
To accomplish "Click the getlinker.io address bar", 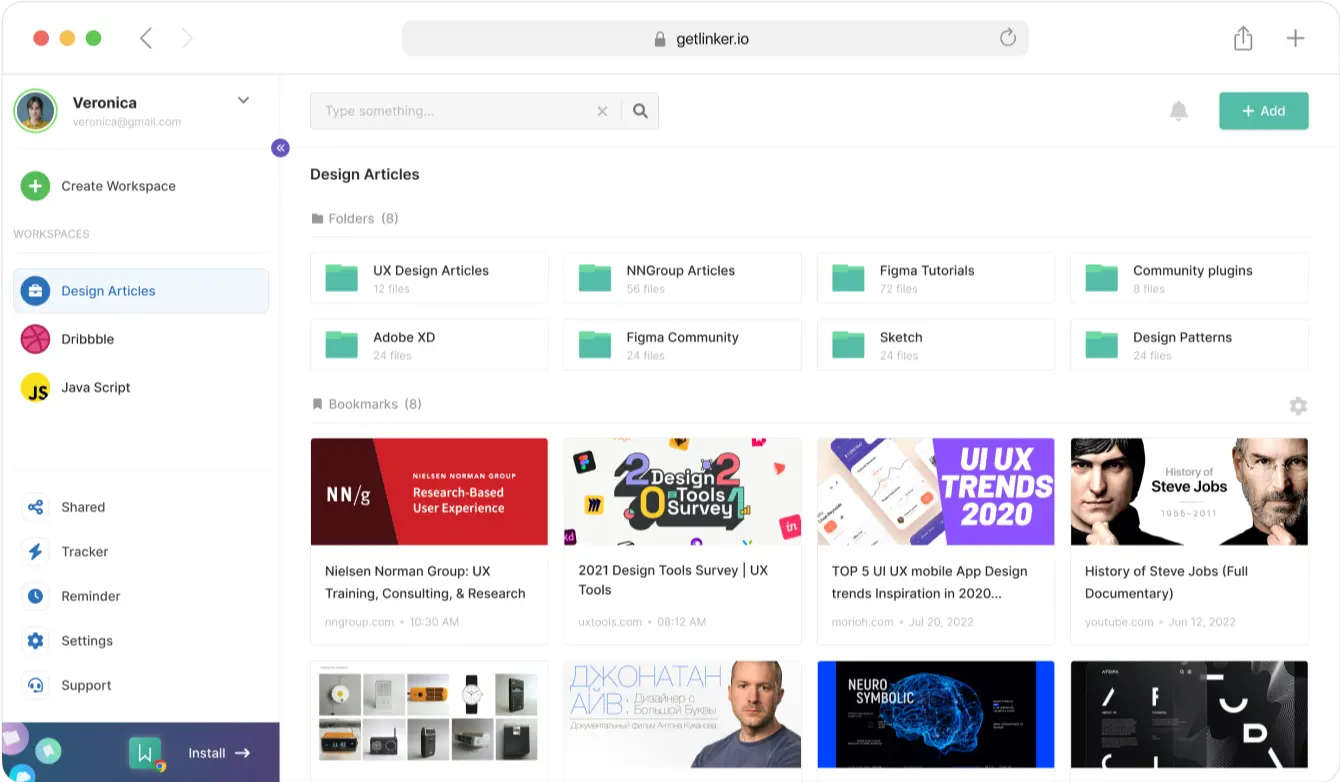I will 715,39.
